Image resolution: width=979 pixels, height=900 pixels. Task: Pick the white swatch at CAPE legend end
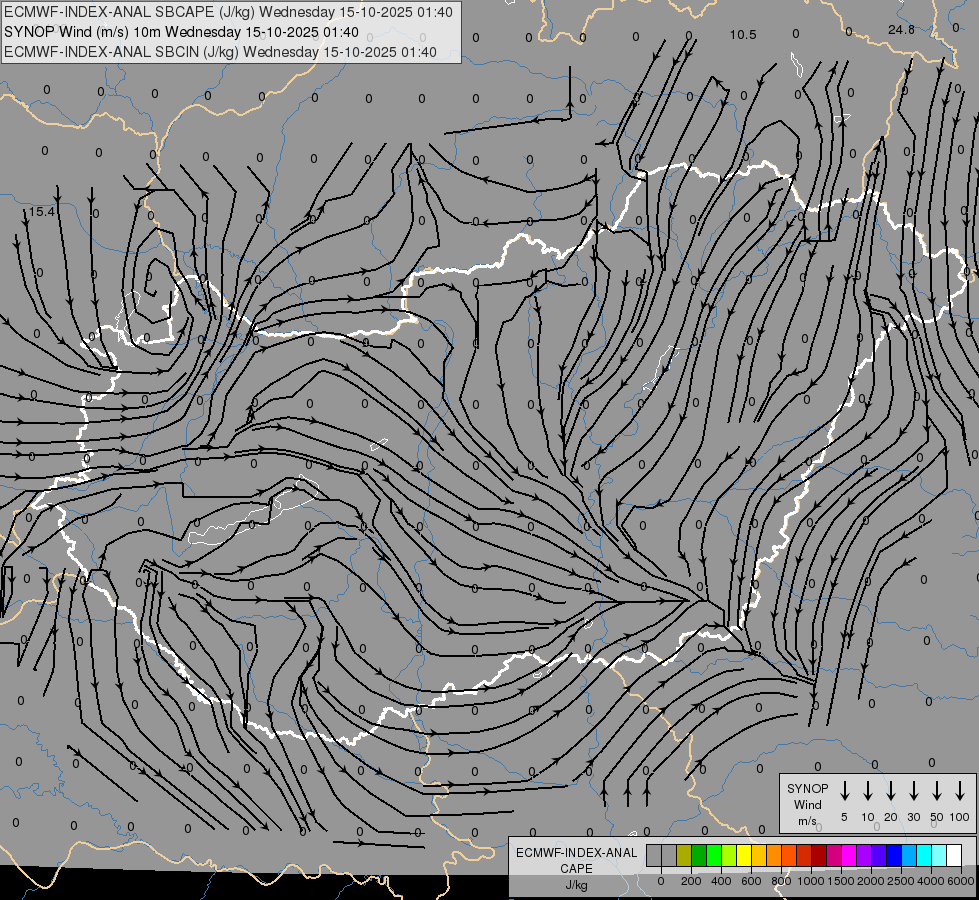(953, 855)
